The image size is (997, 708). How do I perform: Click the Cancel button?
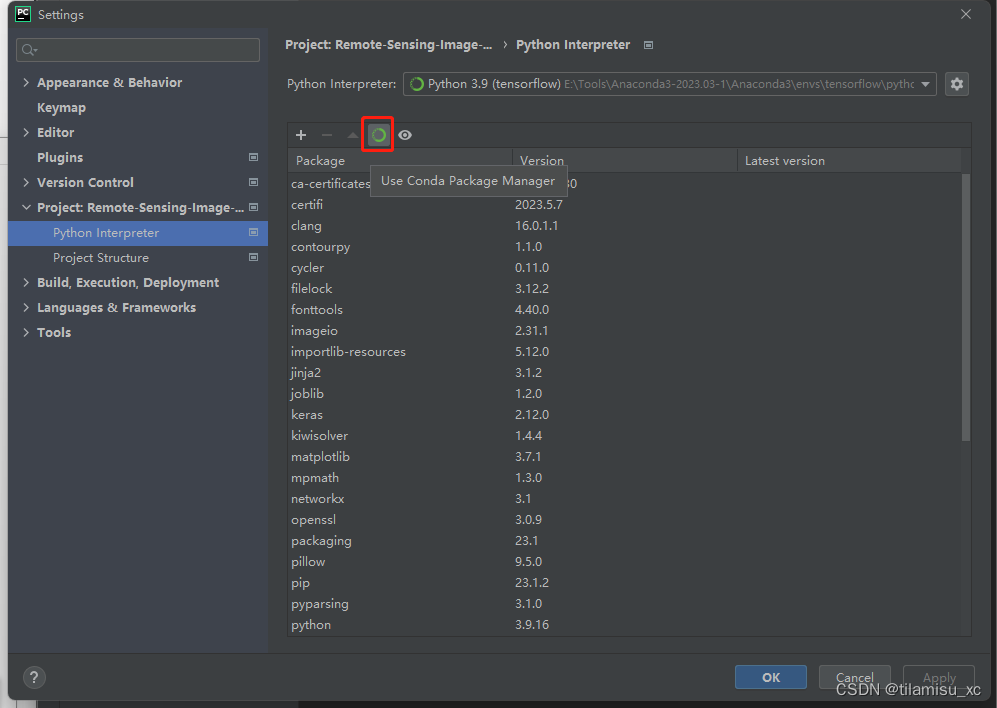855,677
